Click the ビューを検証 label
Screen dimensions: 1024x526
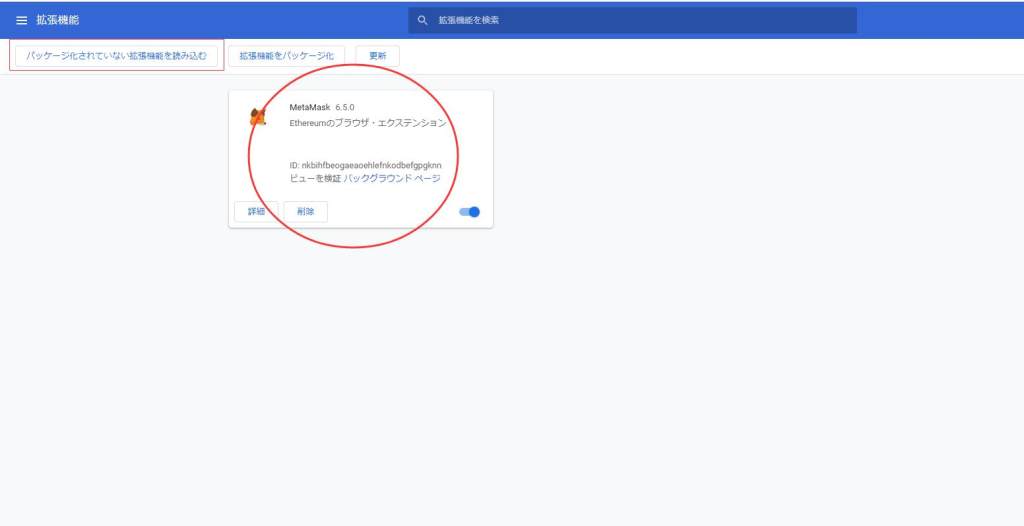[x=315, y=178]
